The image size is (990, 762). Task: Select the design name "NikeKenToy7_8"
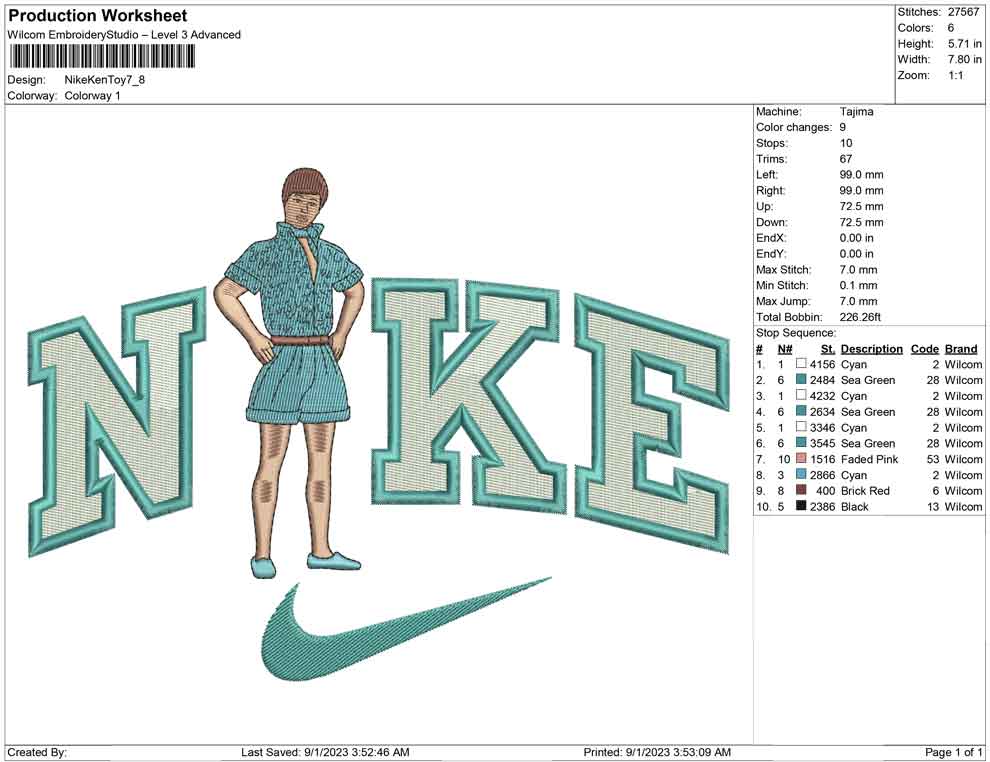point(105,80)
